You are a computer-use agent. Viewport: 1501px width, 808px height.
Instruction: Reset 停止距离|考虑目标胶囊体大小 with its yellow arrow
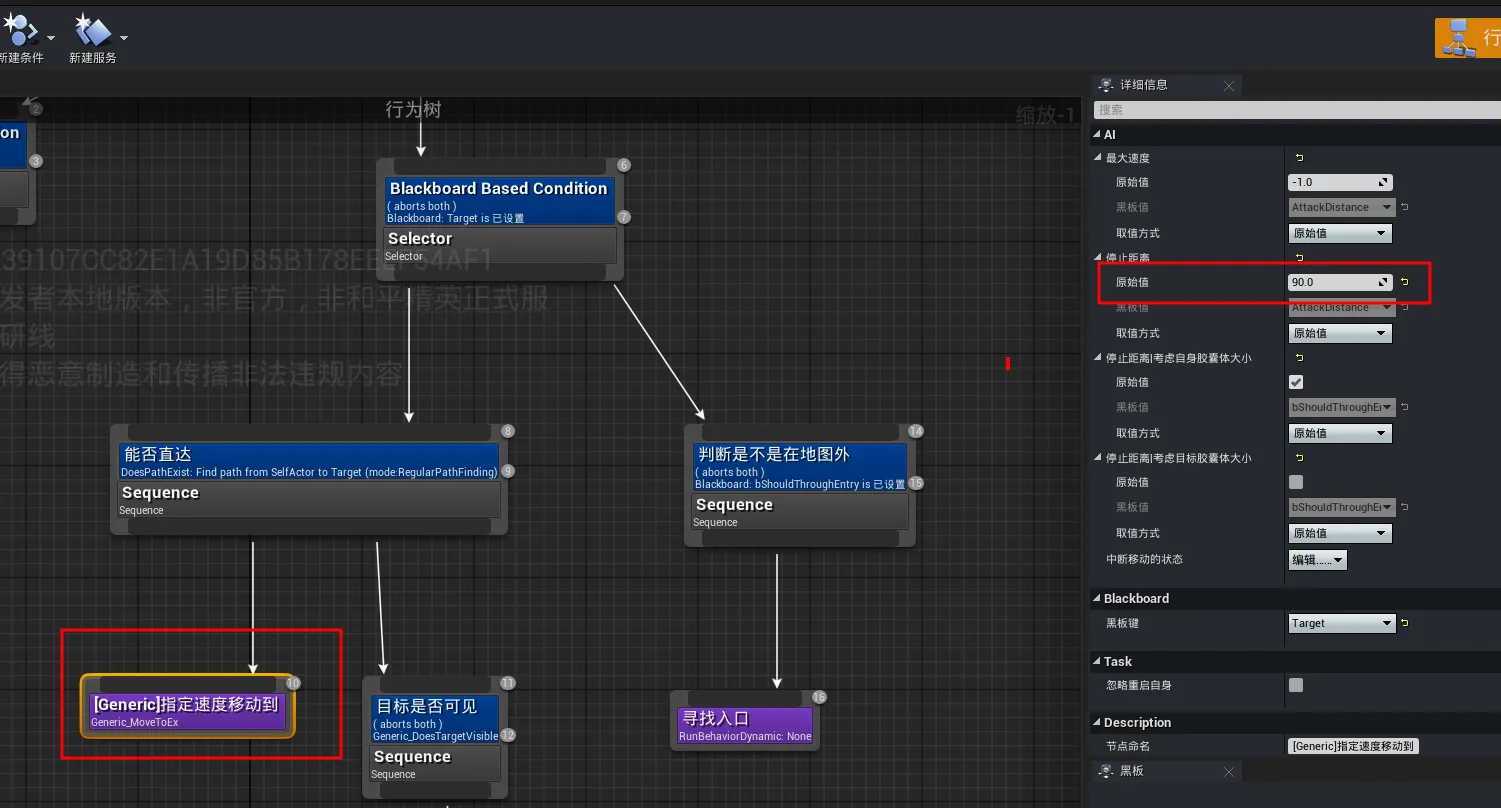tap(1299, 458)
